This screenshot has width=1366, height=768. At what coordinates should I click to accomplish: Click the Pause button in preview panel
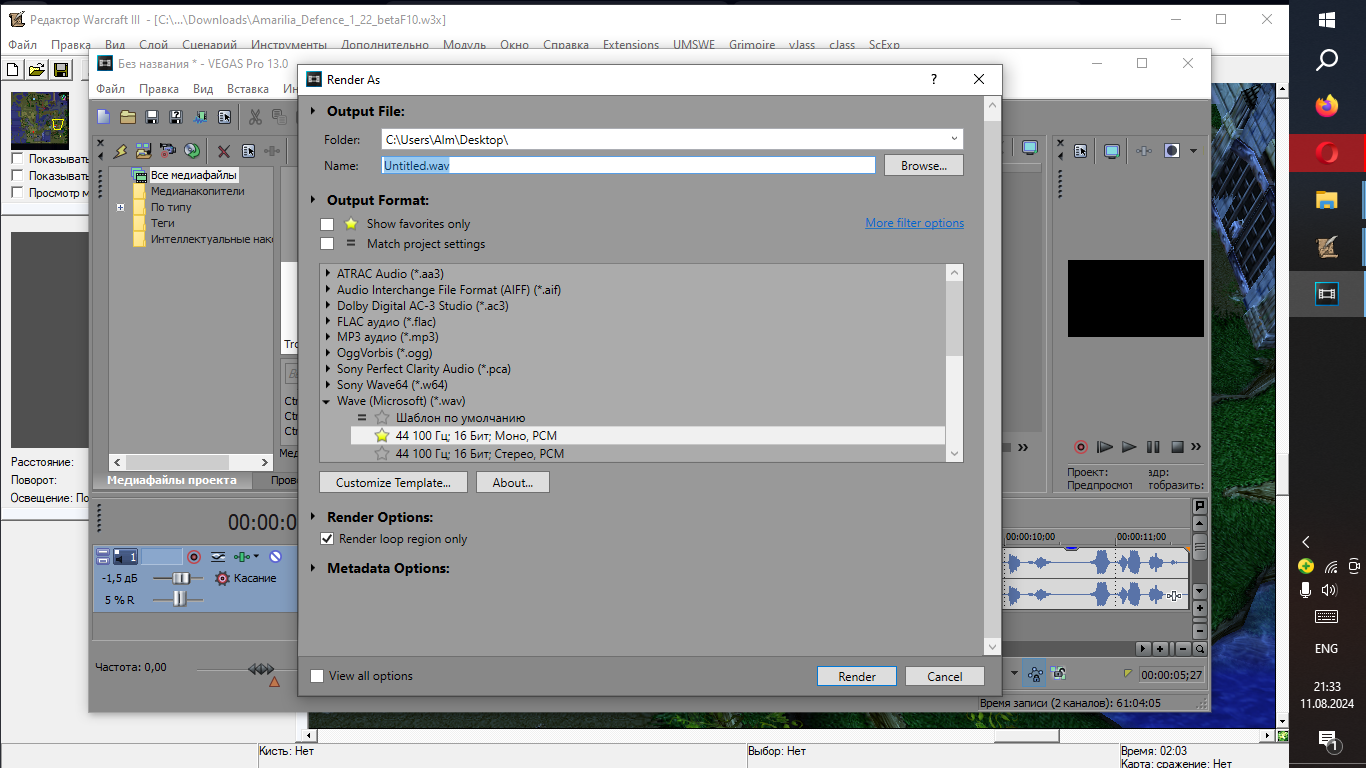point(1153,447)
